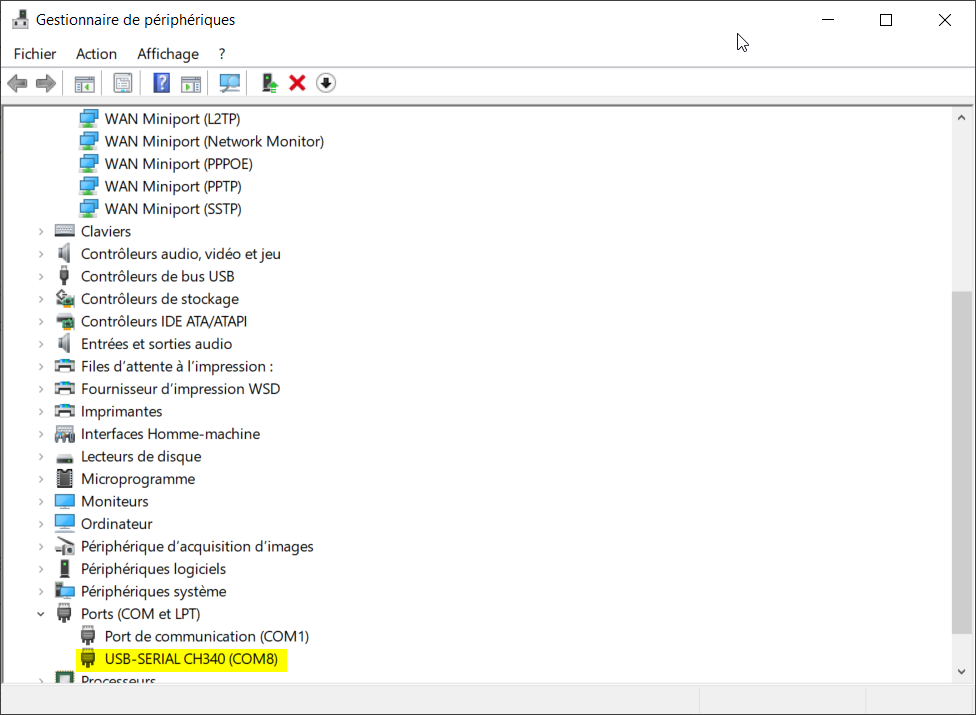Click the Ports (COM et LPT) connector icon

pos(64,614)
